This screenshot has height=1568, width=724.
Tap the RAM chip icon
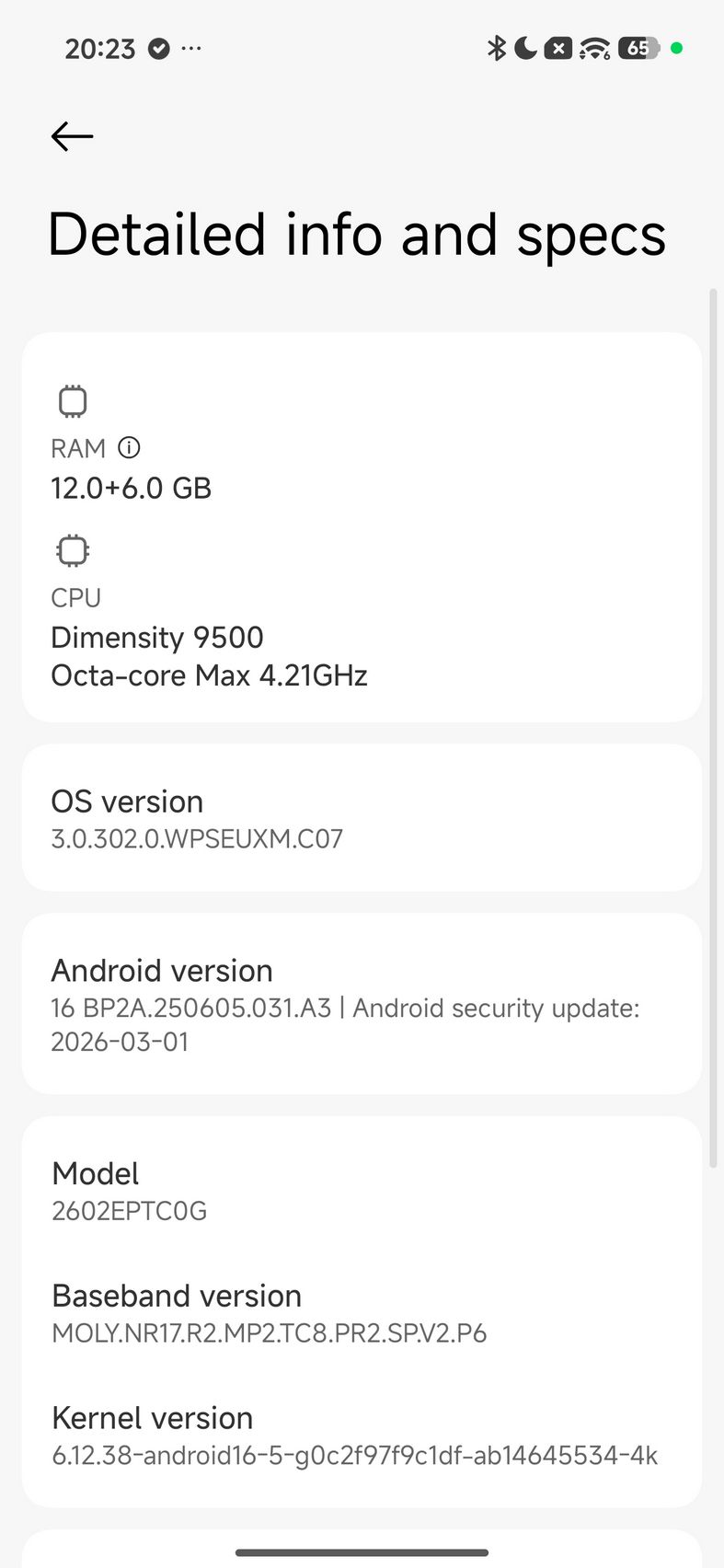coord(73,401)
